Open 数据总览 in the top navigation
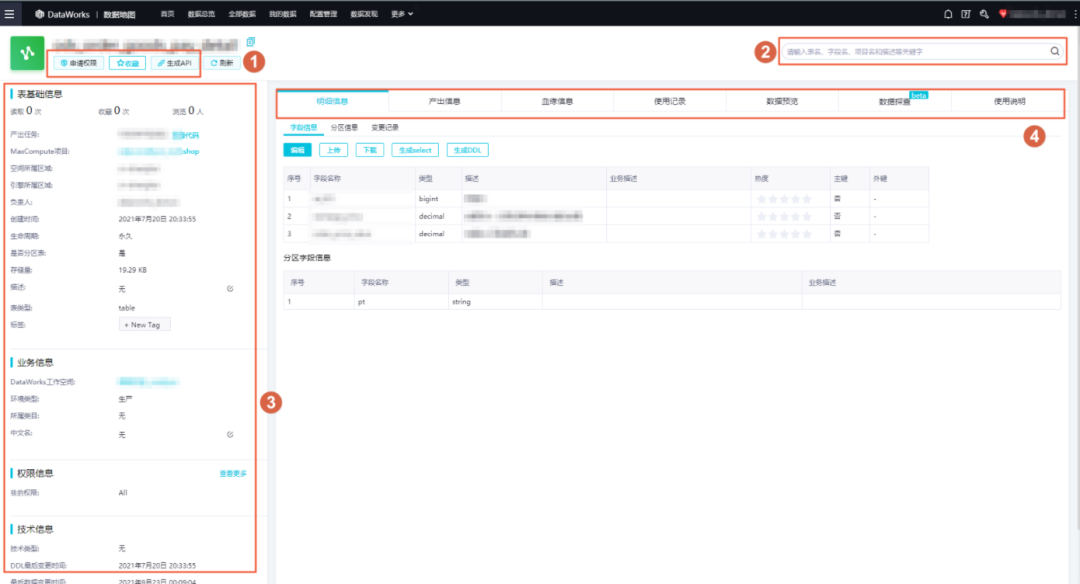The width and height of the screenshot is (1080, 584). (201, 14)
